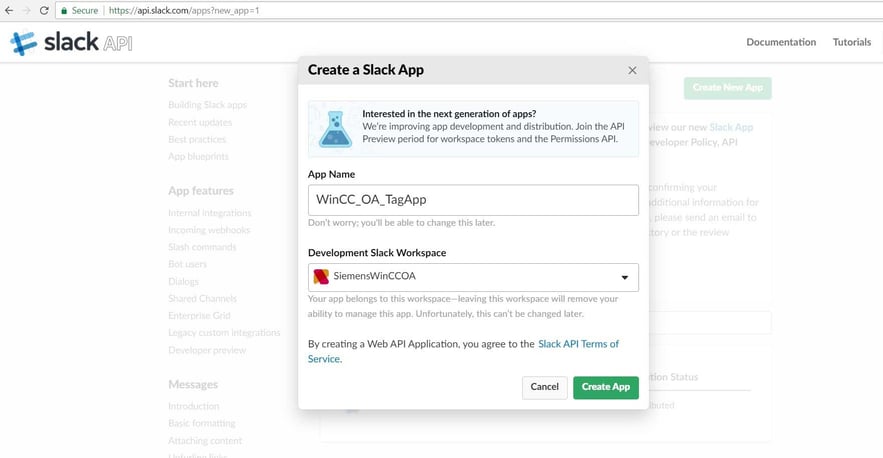
Task: Click the browser back arrow
Action: point(9,10)
